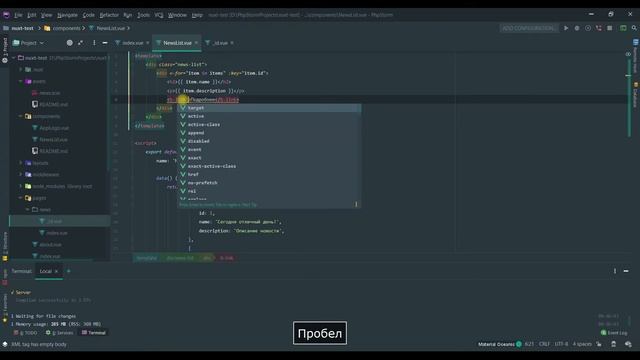Close the Local terminal tab
The height and width of the screenshot is (360, 640).
click(x=56, y=271)
